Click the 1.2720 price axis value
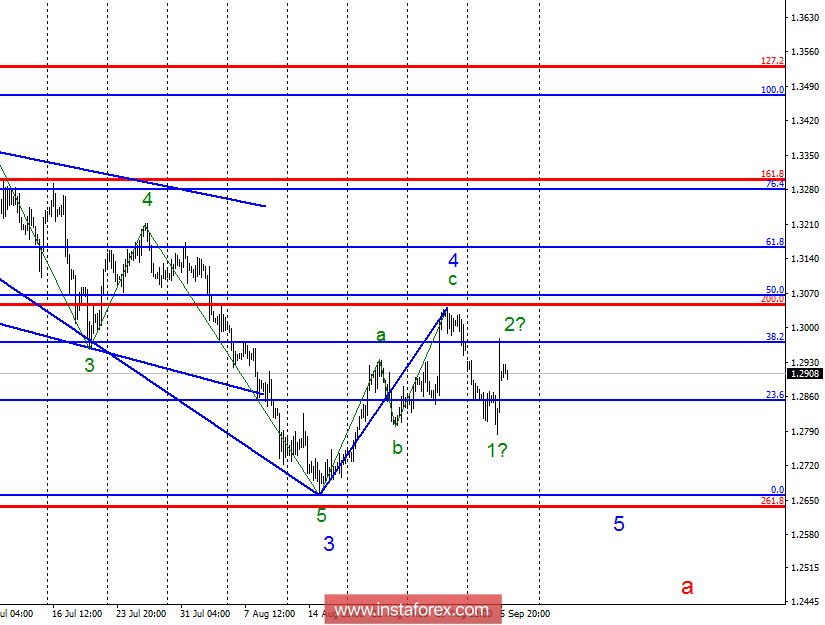 (x=805, y=466)
